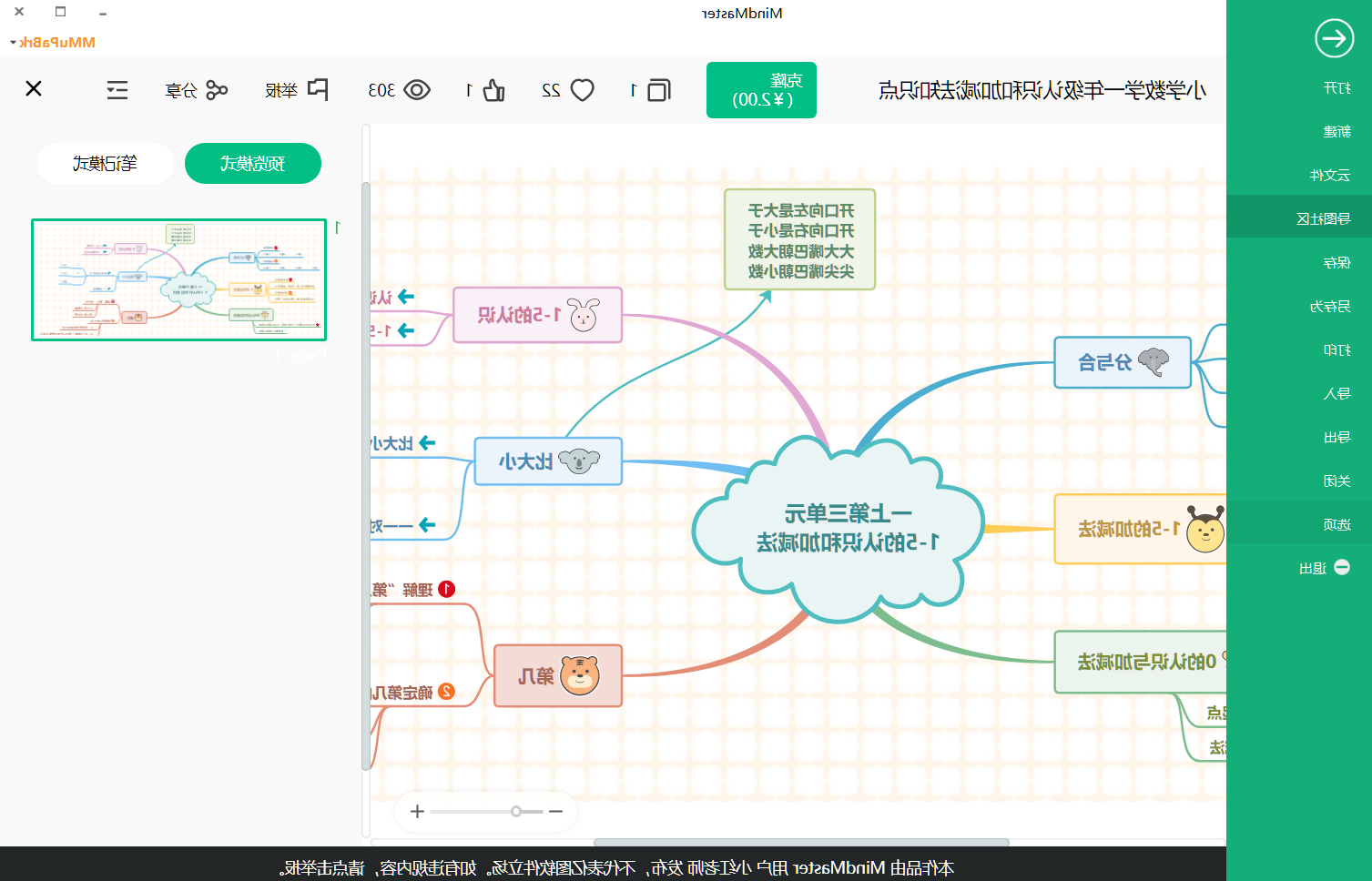
Task: Click the koala icon in 比大小
Action: point(579,461)
